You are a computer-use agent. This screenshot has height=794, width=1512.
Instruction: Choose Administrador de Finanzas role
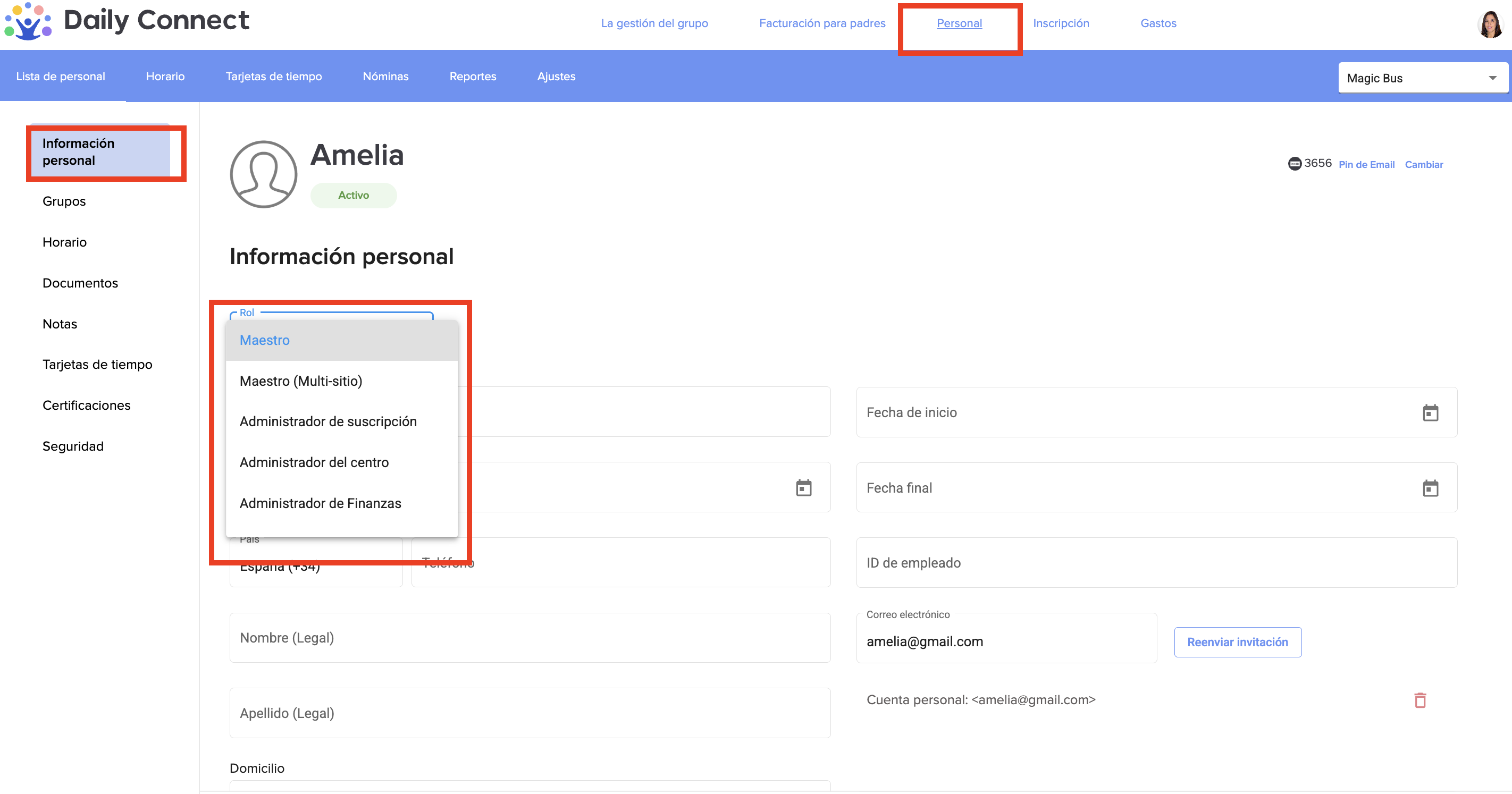click(x=320, y=503)
